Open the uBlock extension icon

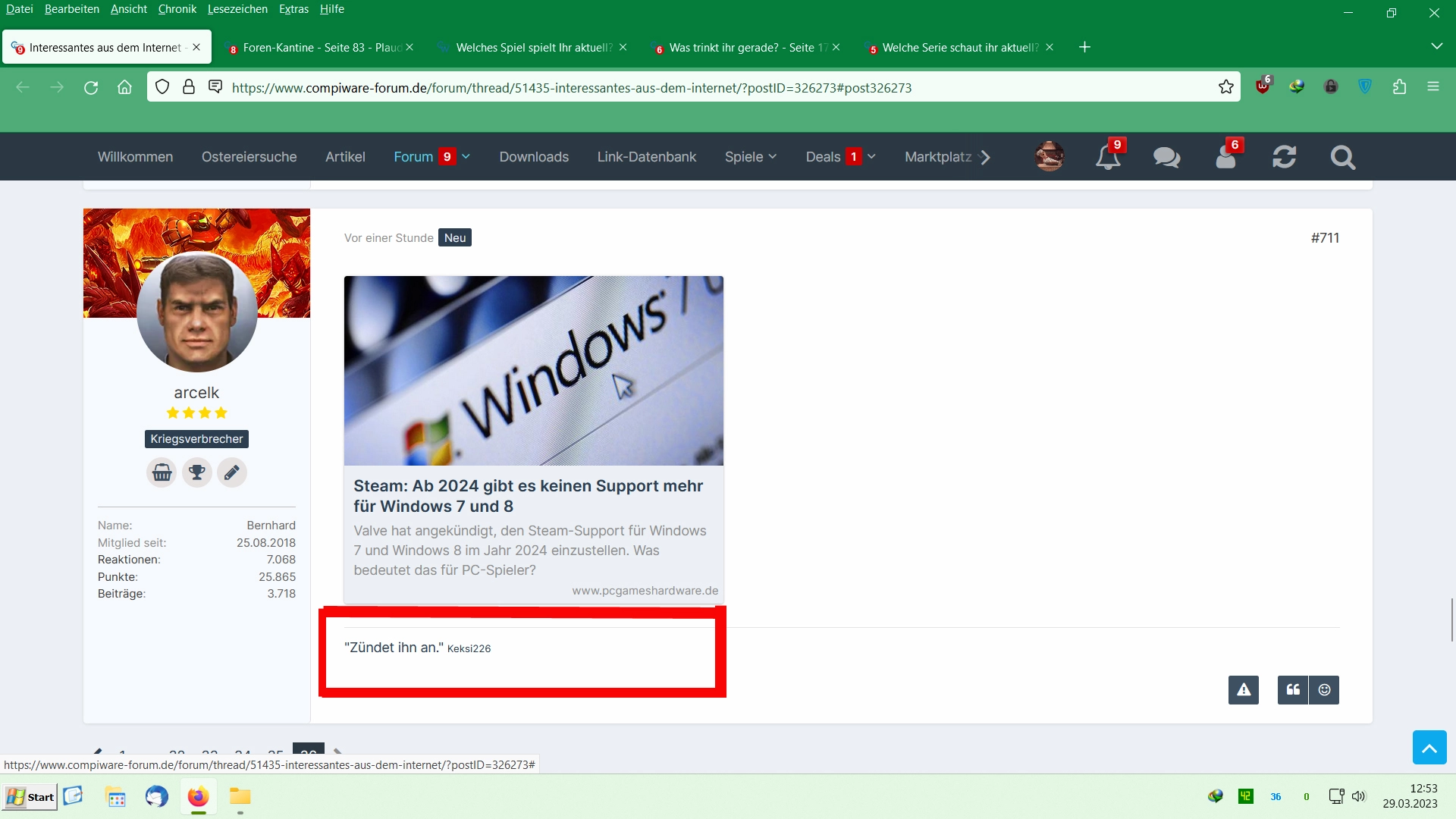[x=1263, y=86]
